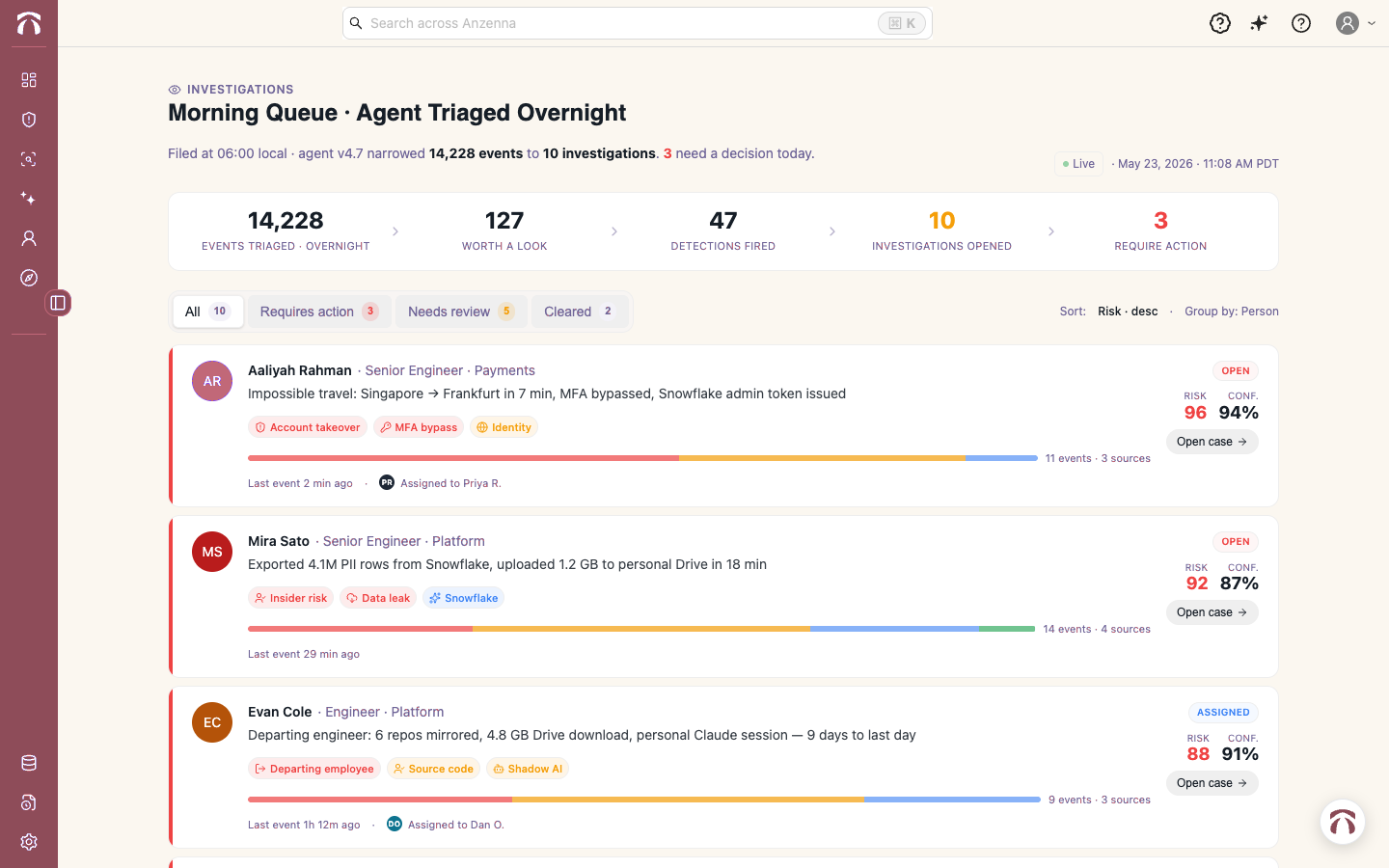Image resolution: width=1389 pixels, height=868 pixels.
Task: Click the Insider risk tag
Action: point(290,598)
